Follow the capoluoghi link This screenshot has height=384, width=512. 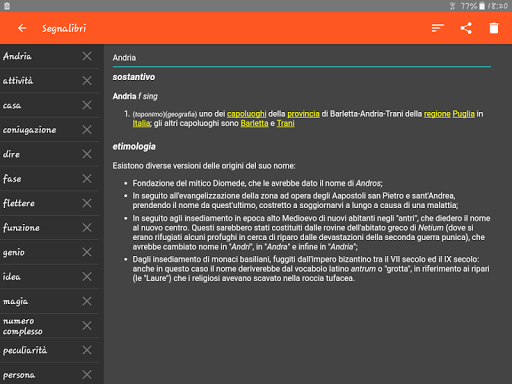(x=247, y=114)
